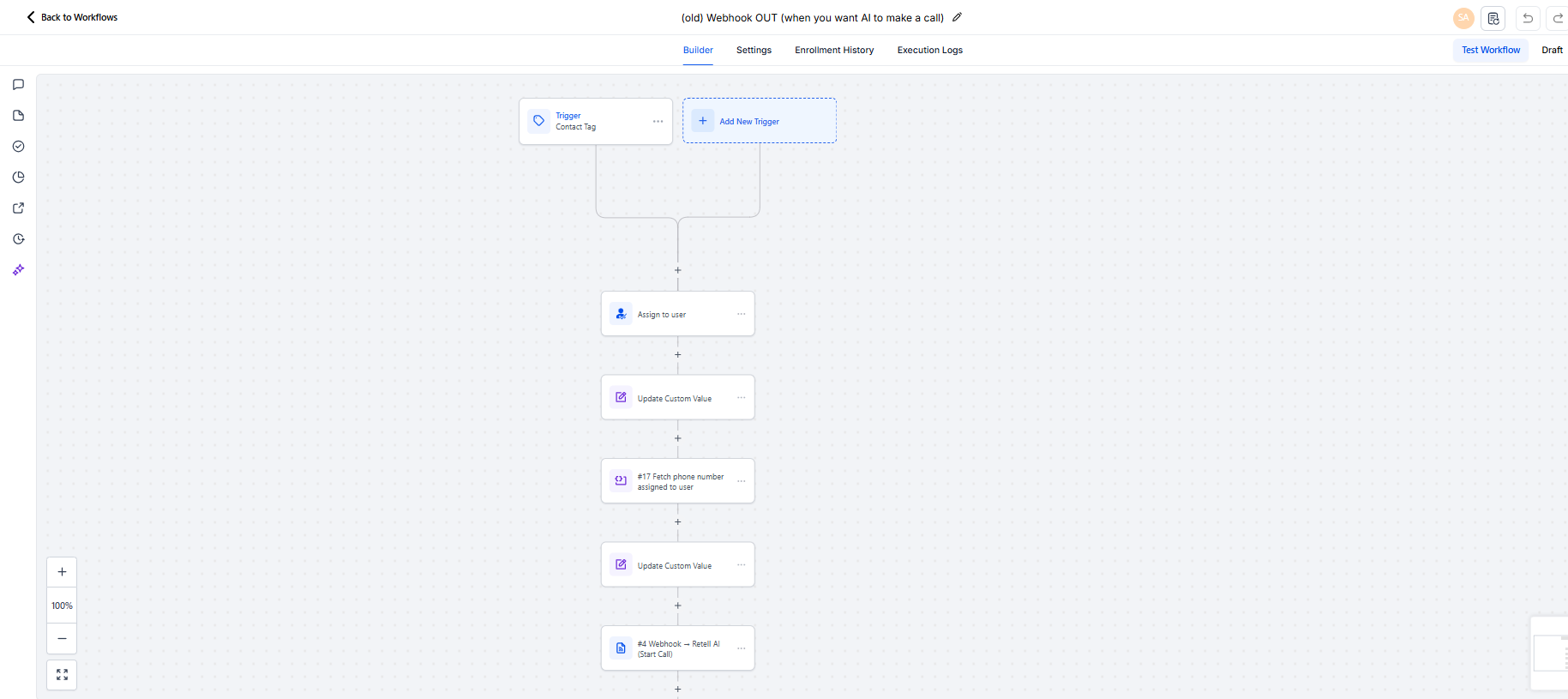Select the Assign to user action label
1568x699 pixels.
coord(662,315)
